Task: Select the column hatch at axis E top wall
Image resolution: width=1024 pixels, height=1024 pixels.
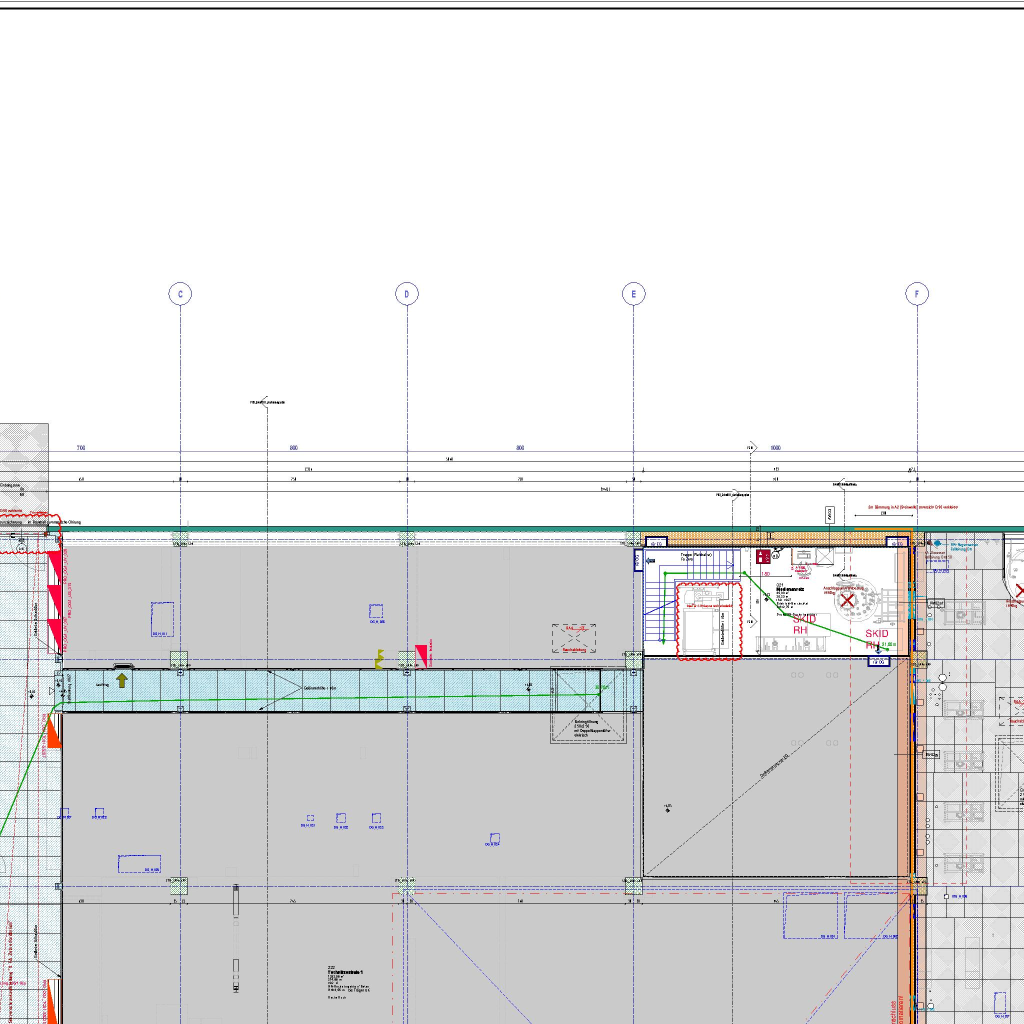Action: coord(633,540)
